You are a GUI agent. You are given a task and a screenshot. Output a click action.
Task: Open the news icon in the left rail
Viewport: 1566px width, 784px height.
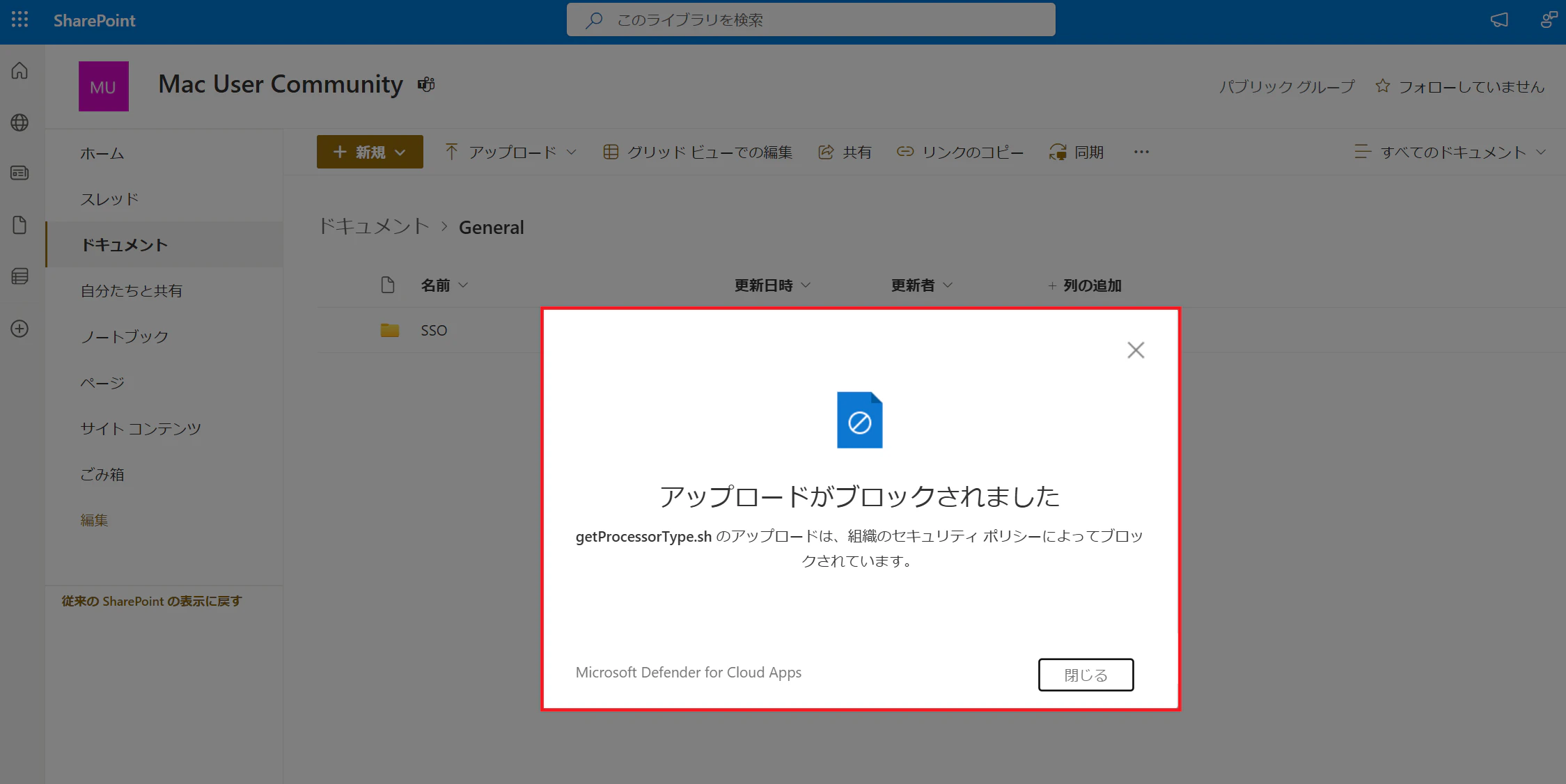[x=19, y=173]
